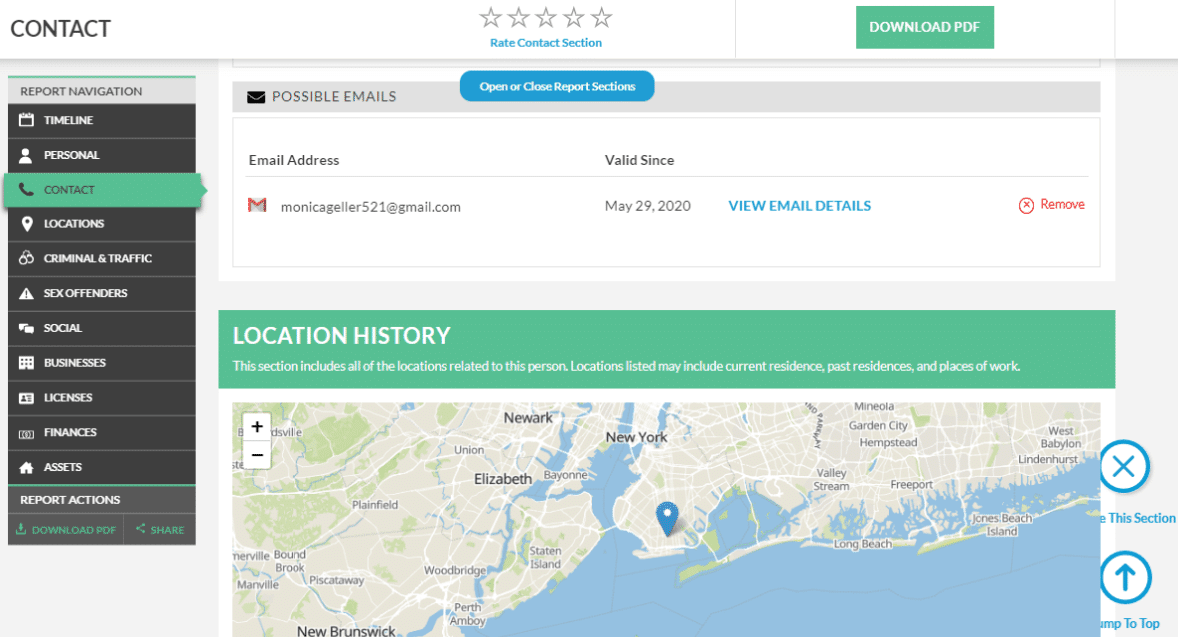Click VIEW EMAIL DETAILS for monicageller521@gmail.com
The image size is (1178, 637).
pyautogui.click(x=799, y=205)
